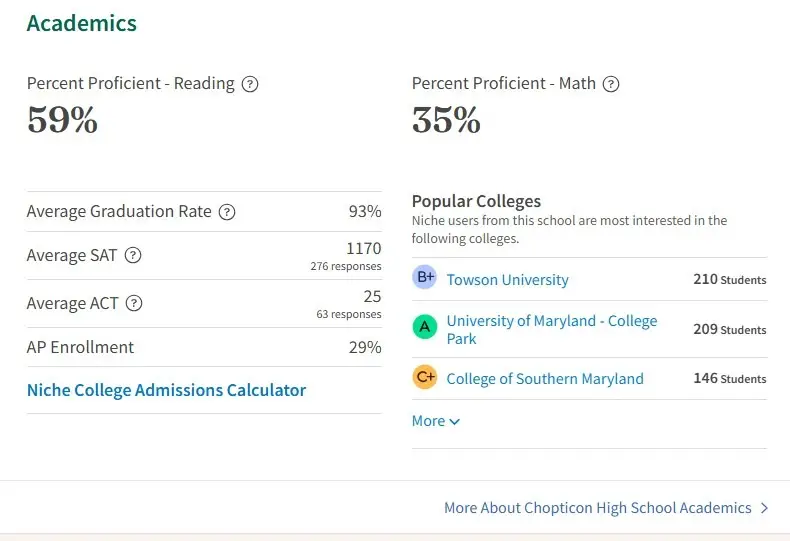Click the Academics section heading
790x541 pixels.
[x=82, y=23]
